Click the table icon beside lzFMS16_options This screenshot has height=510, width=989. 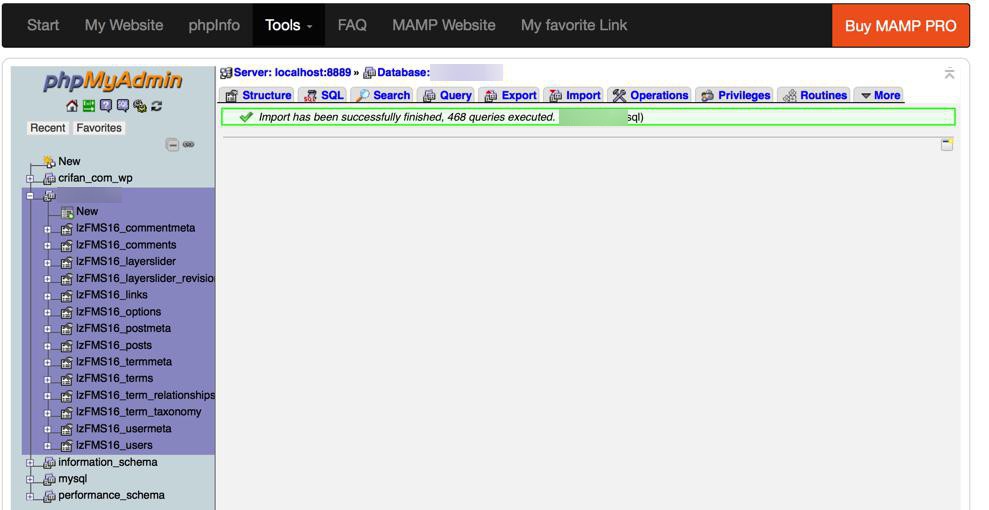66,312
